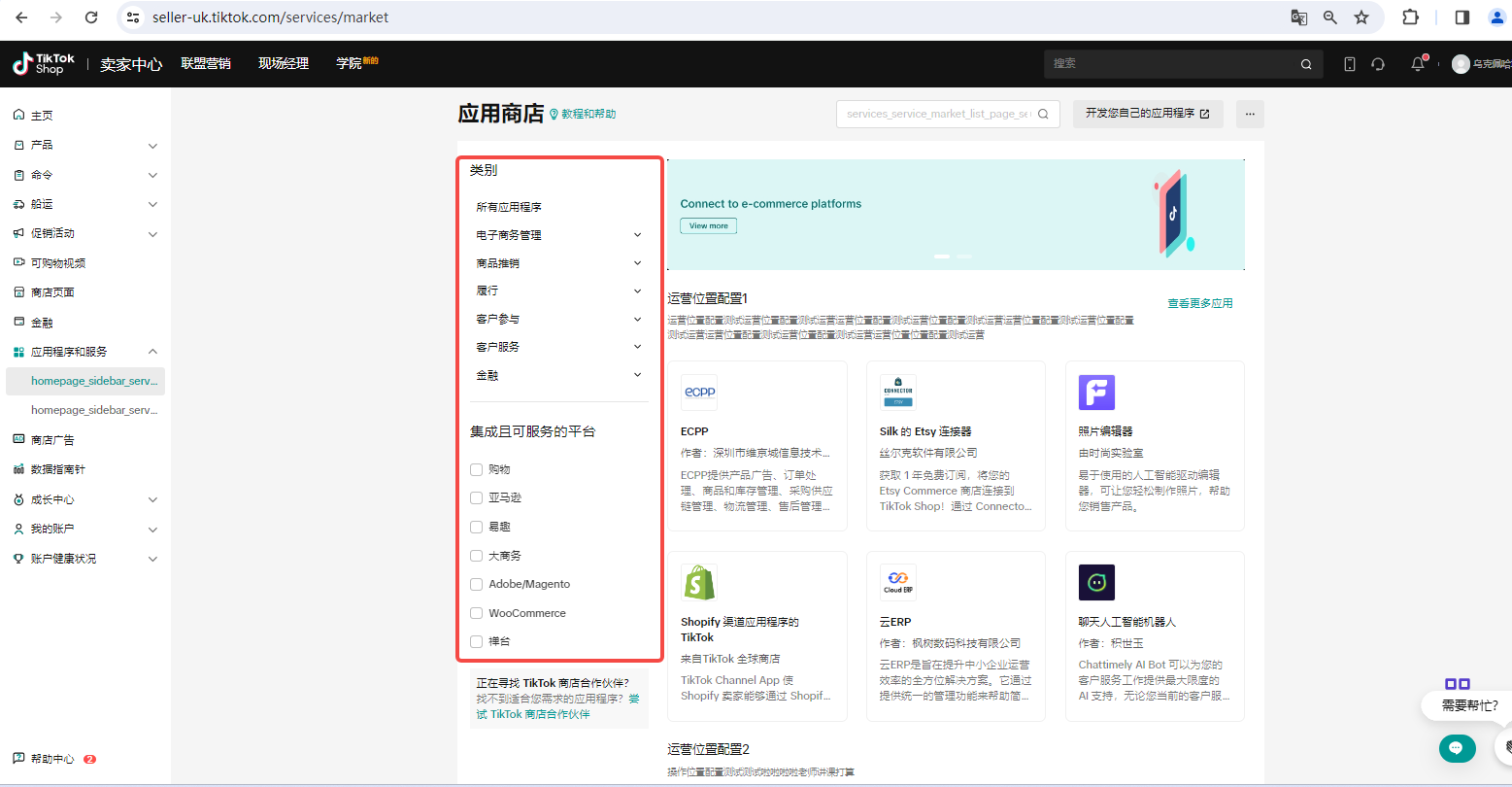
Task: Click the app store search field
Action: pyautogui.click(x=937, y=114)
